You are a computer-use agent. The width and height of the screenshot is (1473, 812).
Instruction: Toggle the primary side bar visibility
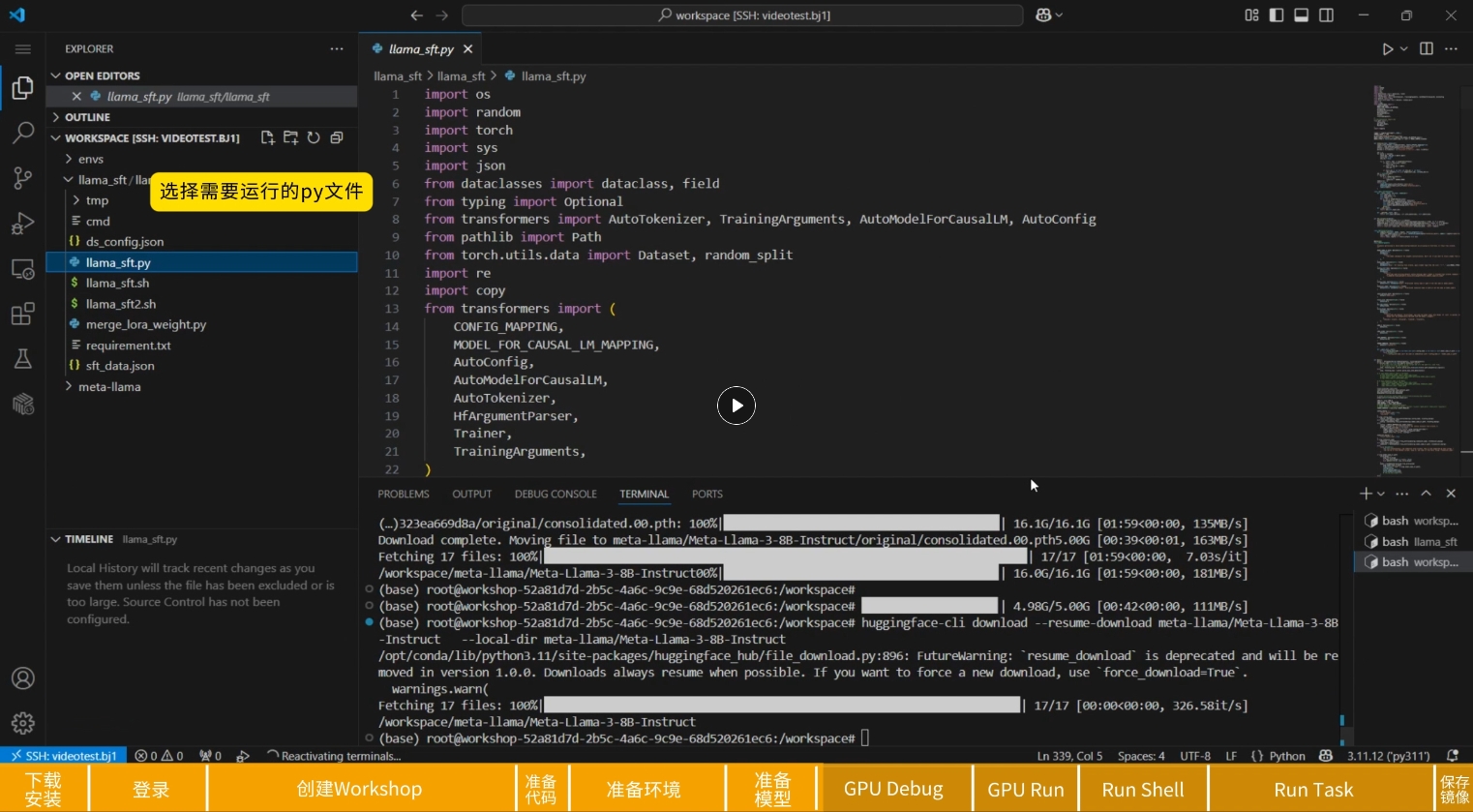(1277, 15)
